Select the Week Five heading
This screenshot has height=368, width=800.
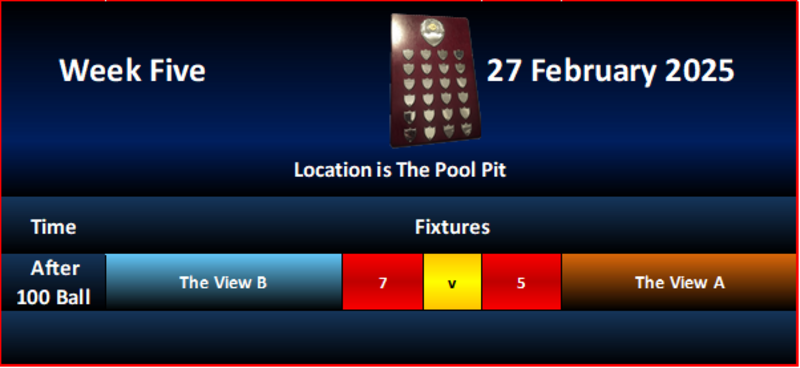pyautogui.click(x=133, y=70)
